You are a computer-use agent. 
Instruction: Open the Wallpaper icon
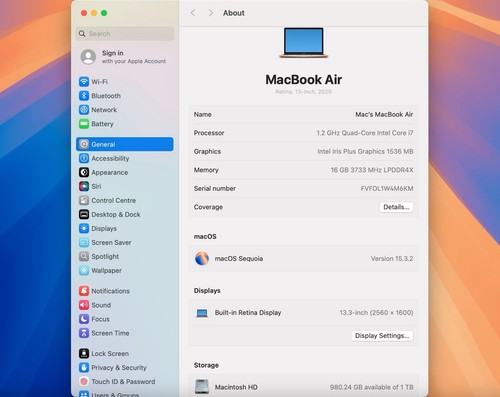pos(84,270)
